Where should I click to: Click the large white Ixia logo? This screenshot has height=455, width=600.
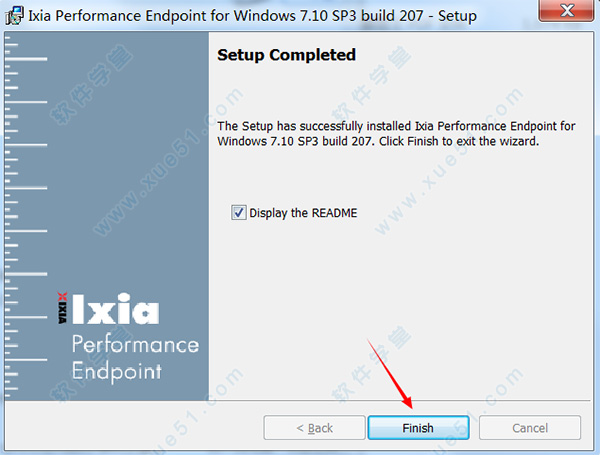(x=115, y=309)
